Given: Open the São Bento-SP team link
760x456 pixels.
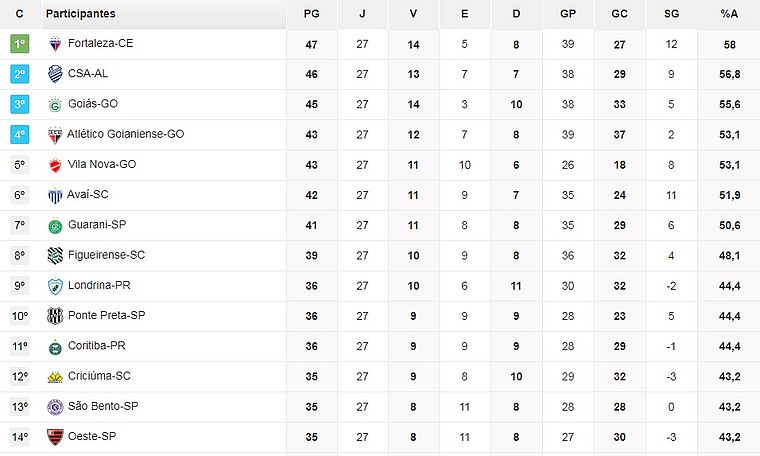Looking at the screenshot, I should pyautogui.click(x=105, y=407).
